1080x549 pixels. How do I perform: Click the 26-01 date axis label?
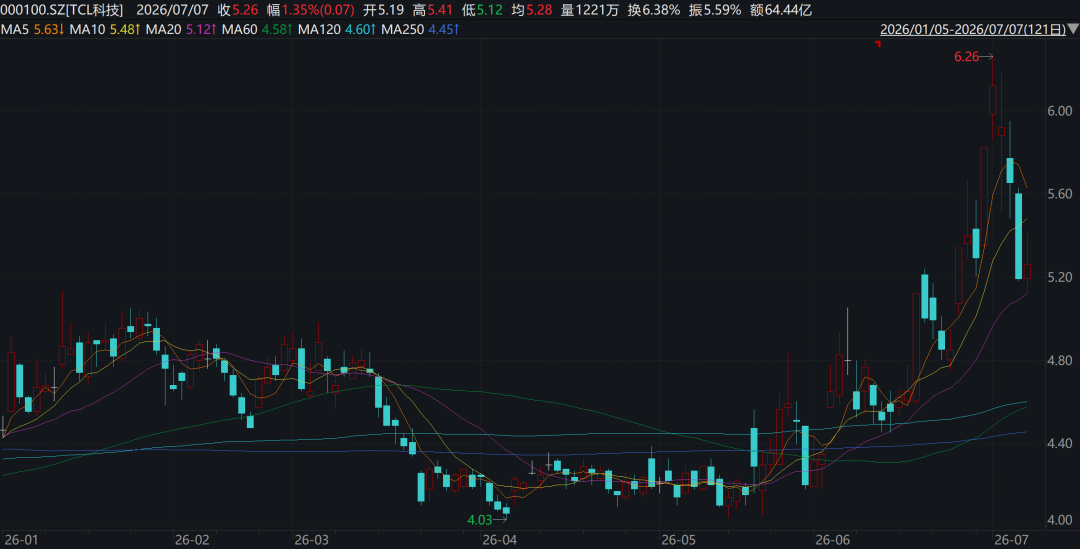[x=21, y=539]
